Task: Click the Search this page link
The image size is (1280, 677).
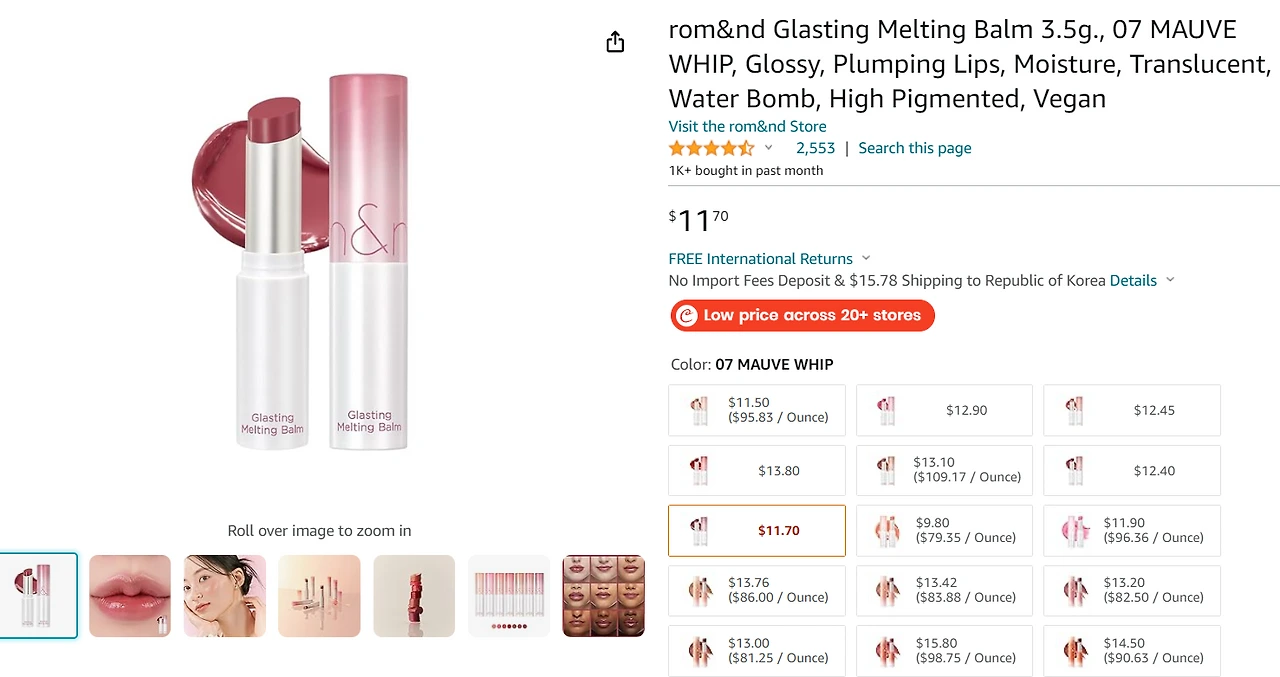Action: click(915, 148)
